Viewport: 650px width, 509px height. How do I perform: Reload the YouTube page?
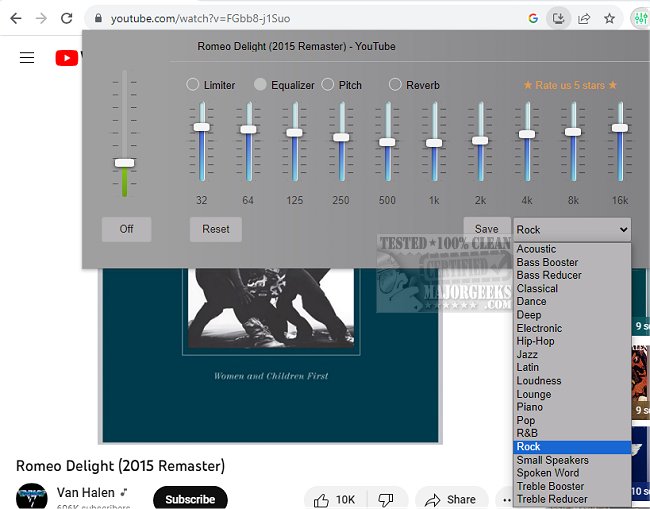(x=66, y=18)
